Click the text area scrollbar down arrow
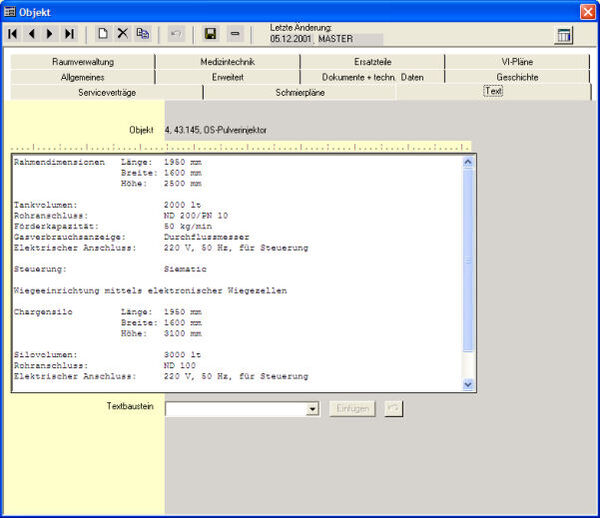Image resolution: width=600 pixels, height=518 pixels. pyautogui.click(x=469, y=384)
